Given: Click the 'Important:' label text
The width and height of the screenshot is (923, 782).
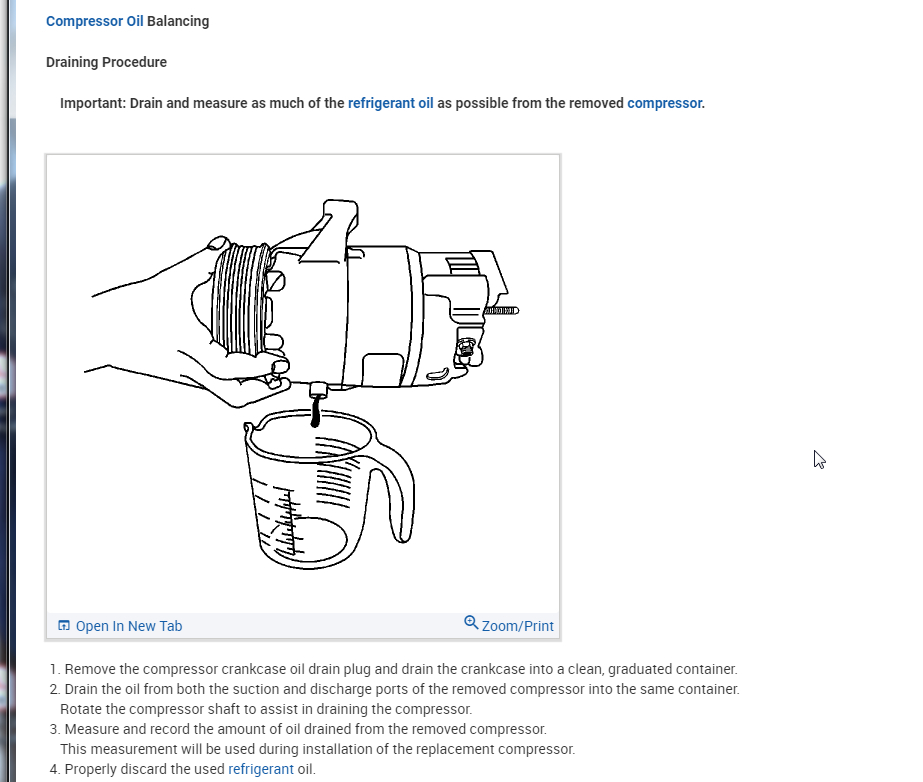Looking at the screenshot, I should coord(93,103).
